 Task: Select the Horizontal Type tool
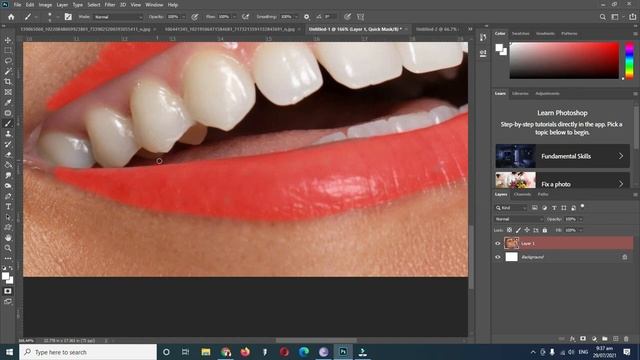pos(8,207)
